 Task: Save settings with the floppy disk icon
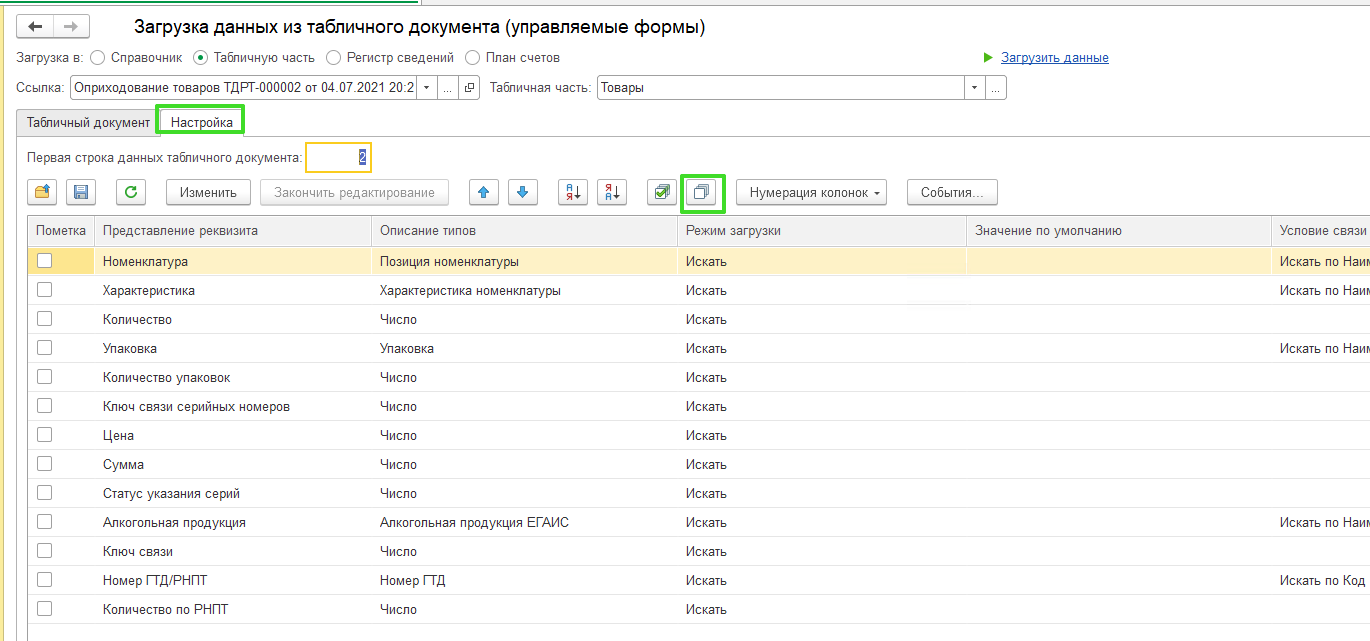pos(80,193)
